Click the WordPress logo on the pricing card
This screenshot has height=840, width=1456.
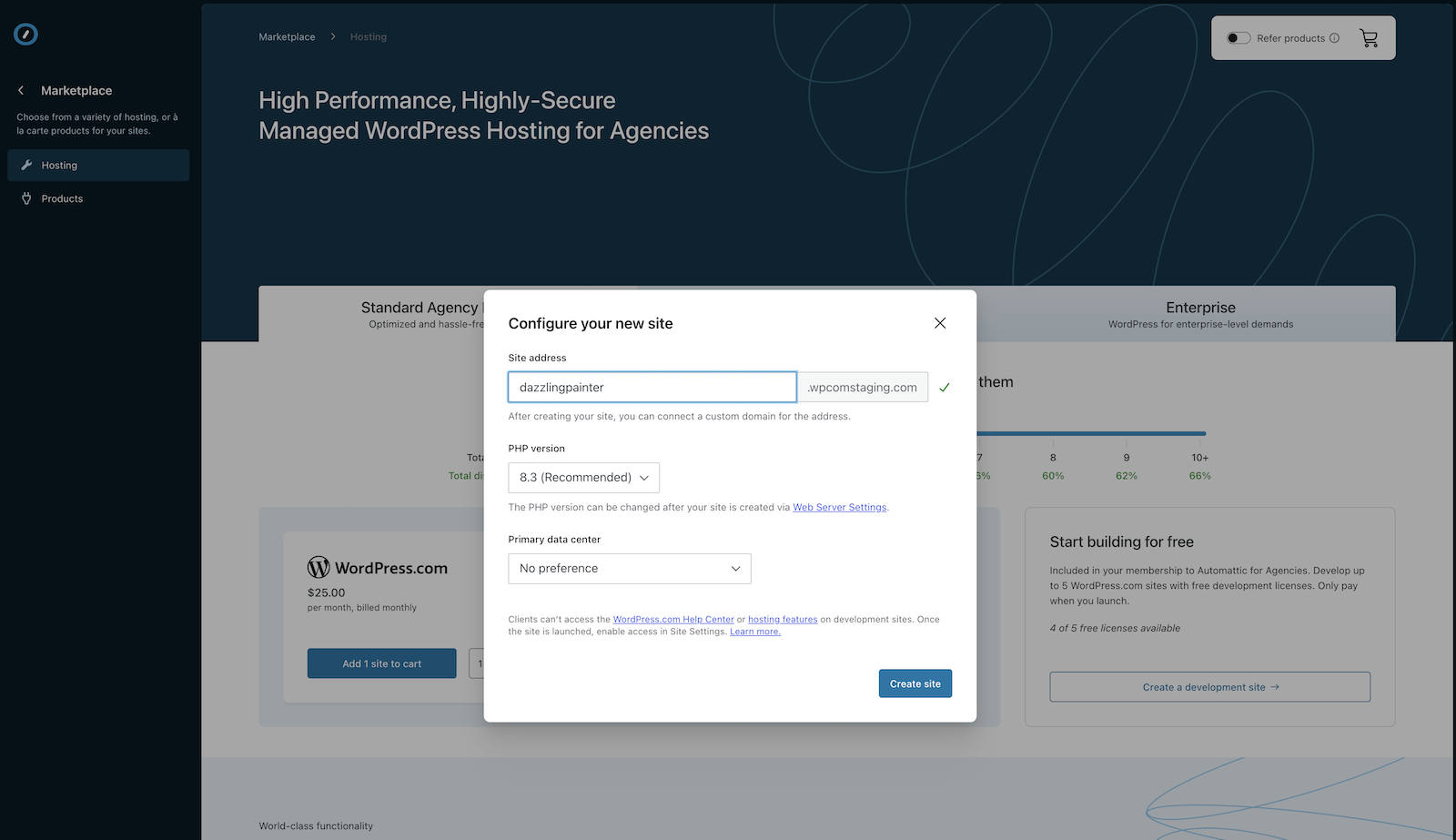point(318,566)
